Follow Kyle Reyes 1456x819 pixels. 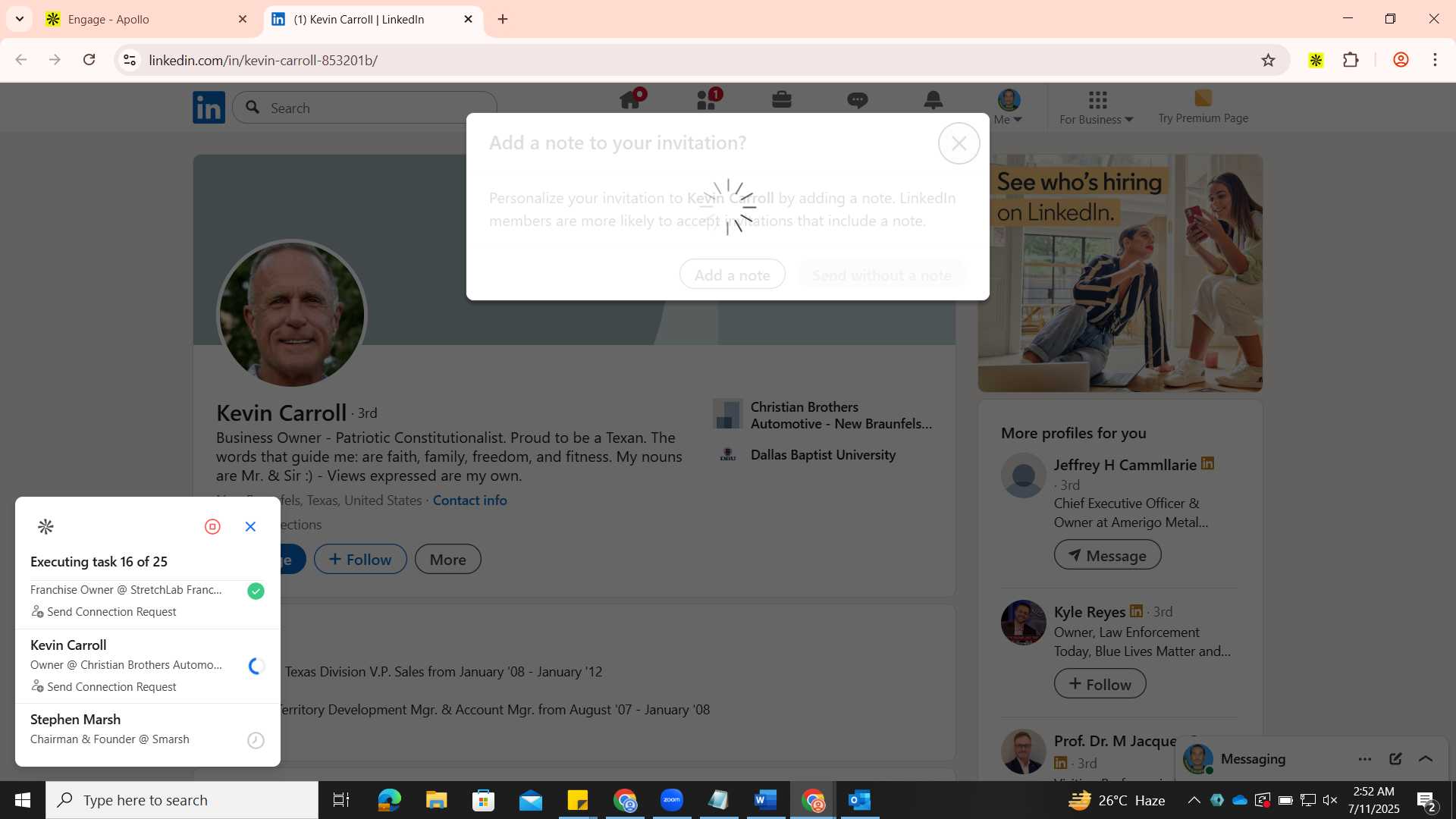pos(1100,684)
